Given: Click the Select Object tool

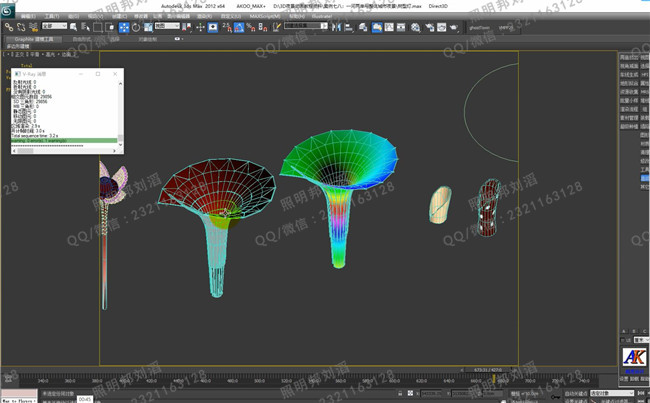Looking at the screenshot, I should click(x=73, y=27).
